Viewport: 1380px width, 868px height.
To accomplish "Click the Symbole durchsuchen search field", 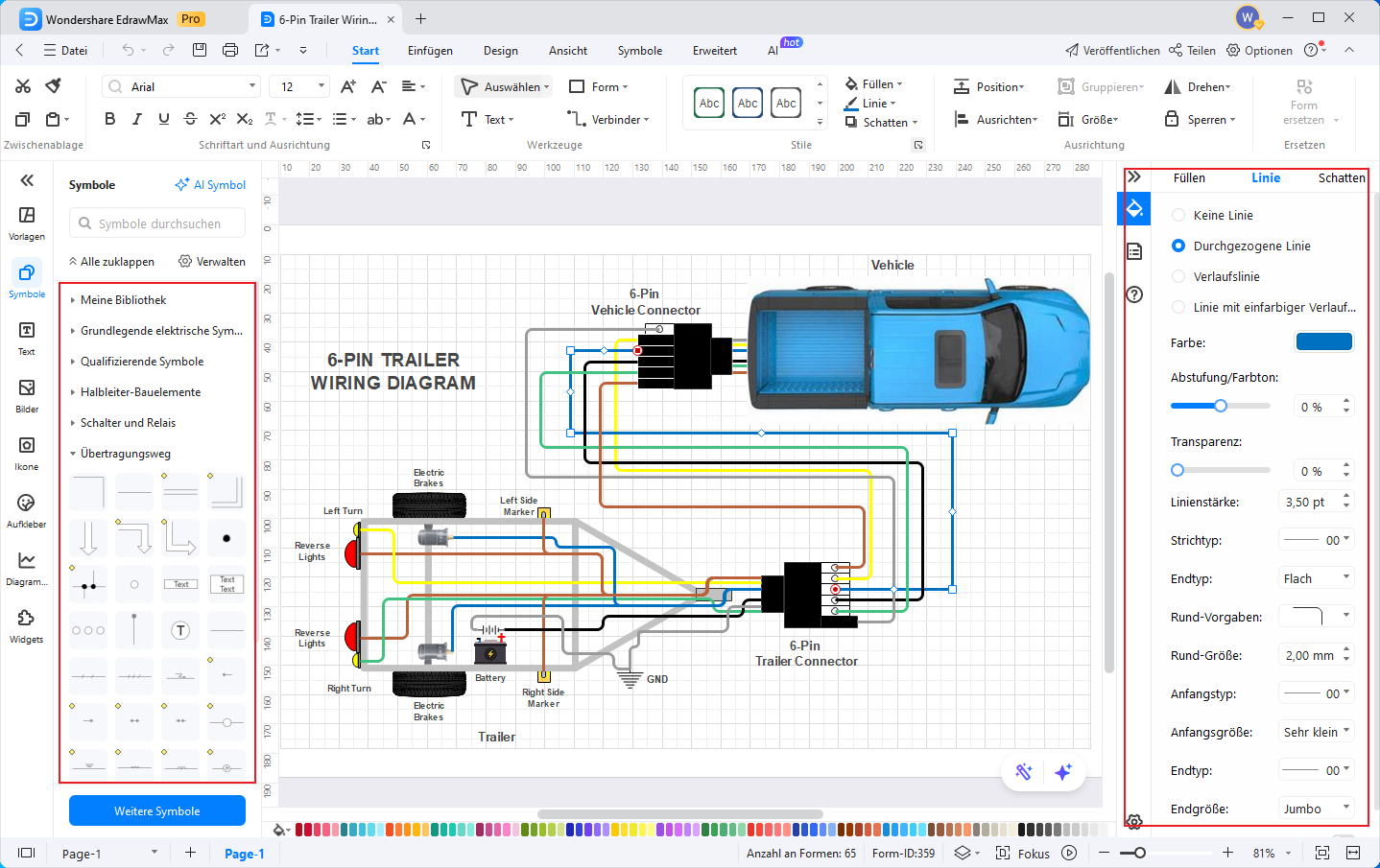I will [x=157, y=223].
